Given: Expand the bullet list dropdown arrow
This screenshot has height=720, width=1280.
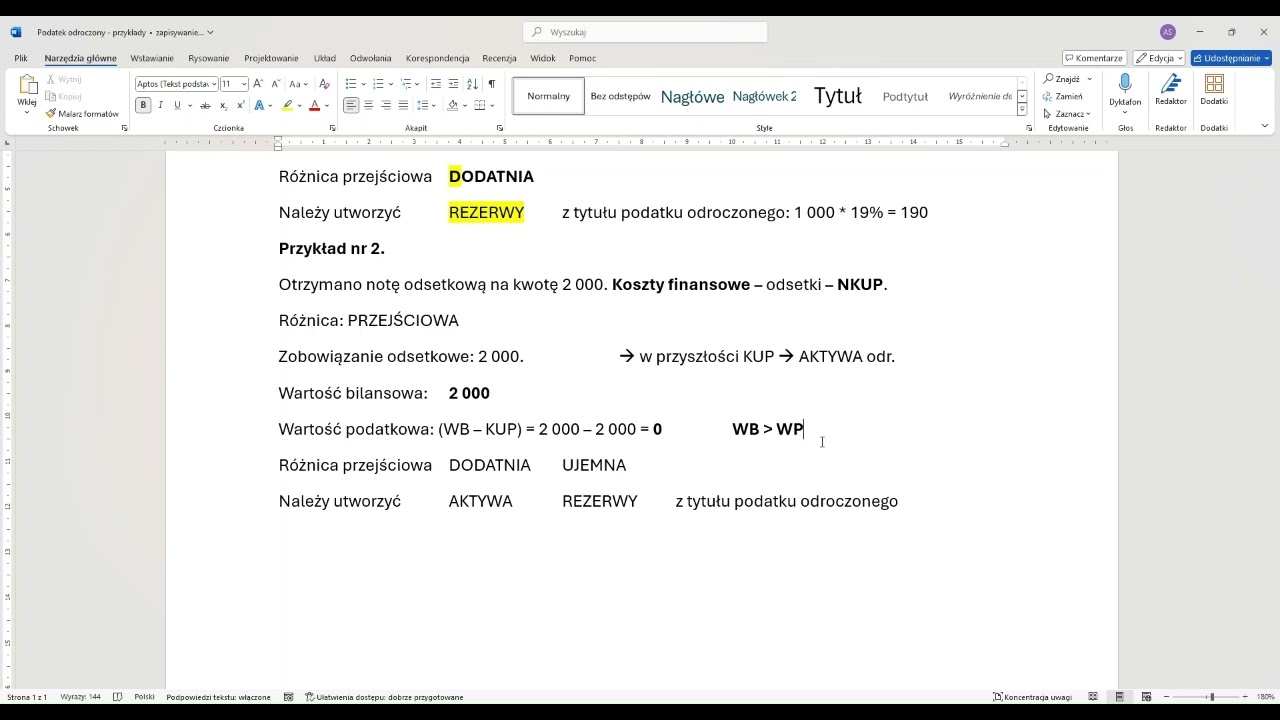Looking at the screenshot, I should (x=363, y=84).
